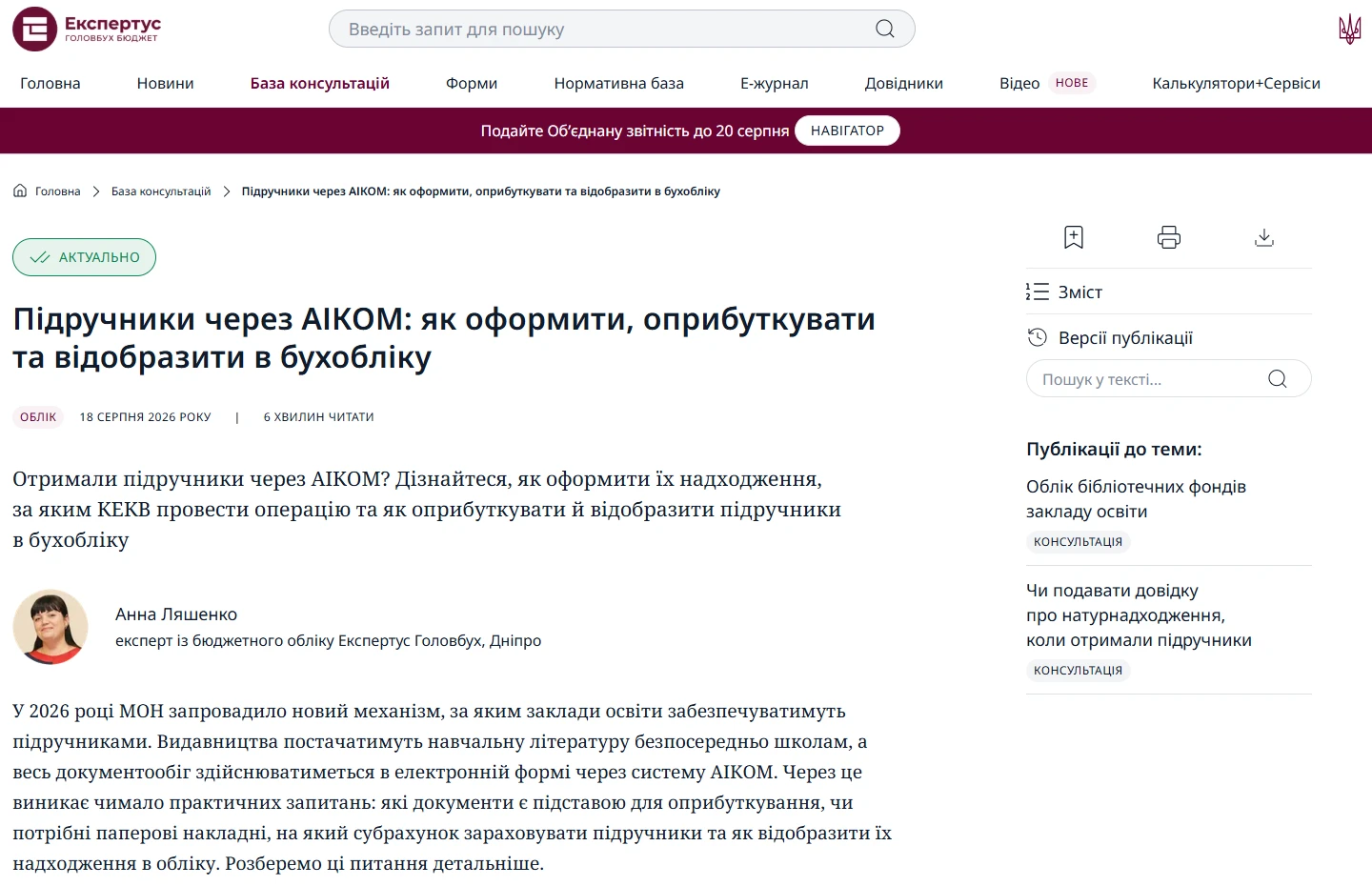Print the article via printer icon
Viewport: 1372px width, 886px height.
[1169, 237]
